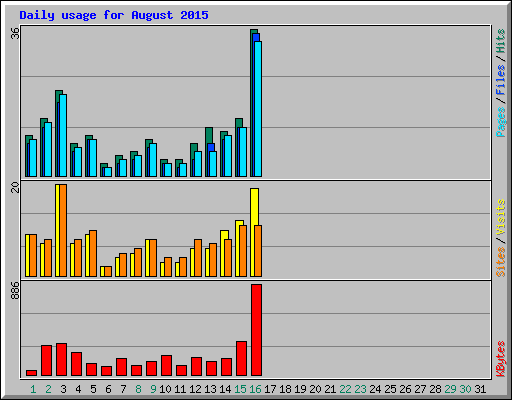The width and height of the screenshot is (512, 400).
Task: Click the day 4 axis label
Action: point(78,389)
